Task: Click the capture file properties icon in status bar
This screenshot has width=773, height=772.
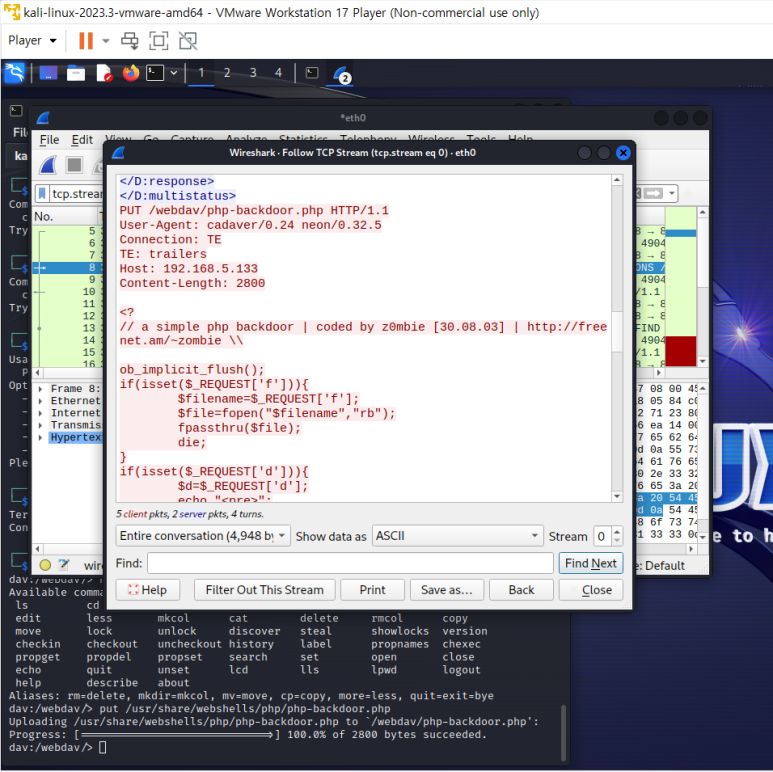Action: pos(64,565)
